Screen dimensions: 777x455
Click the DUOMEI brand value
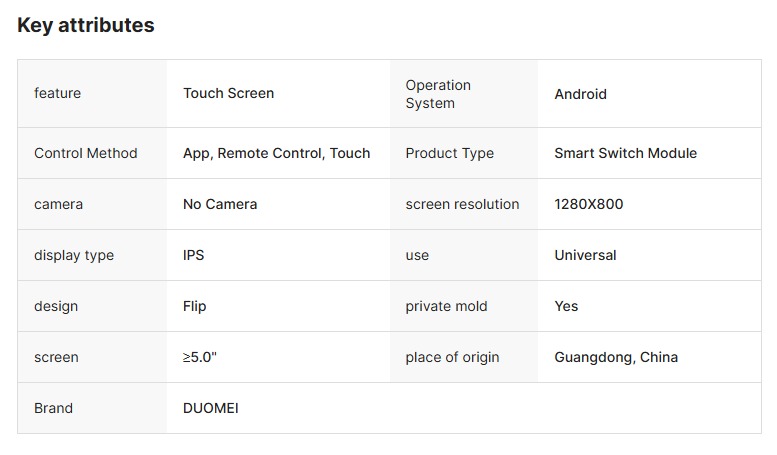(210, 408)
